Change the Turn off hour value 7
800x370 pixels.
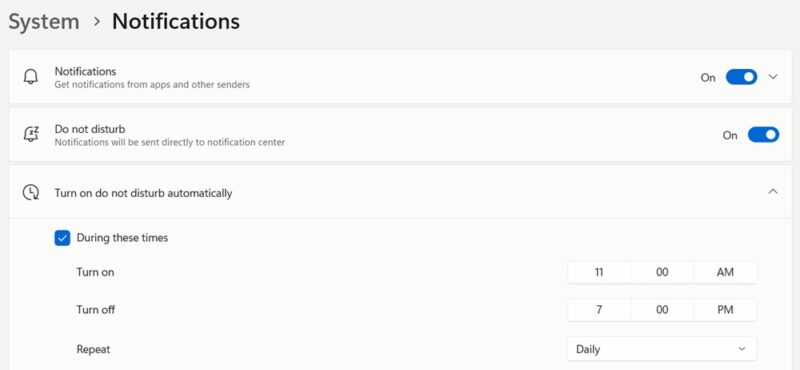(x=599, y=310)
